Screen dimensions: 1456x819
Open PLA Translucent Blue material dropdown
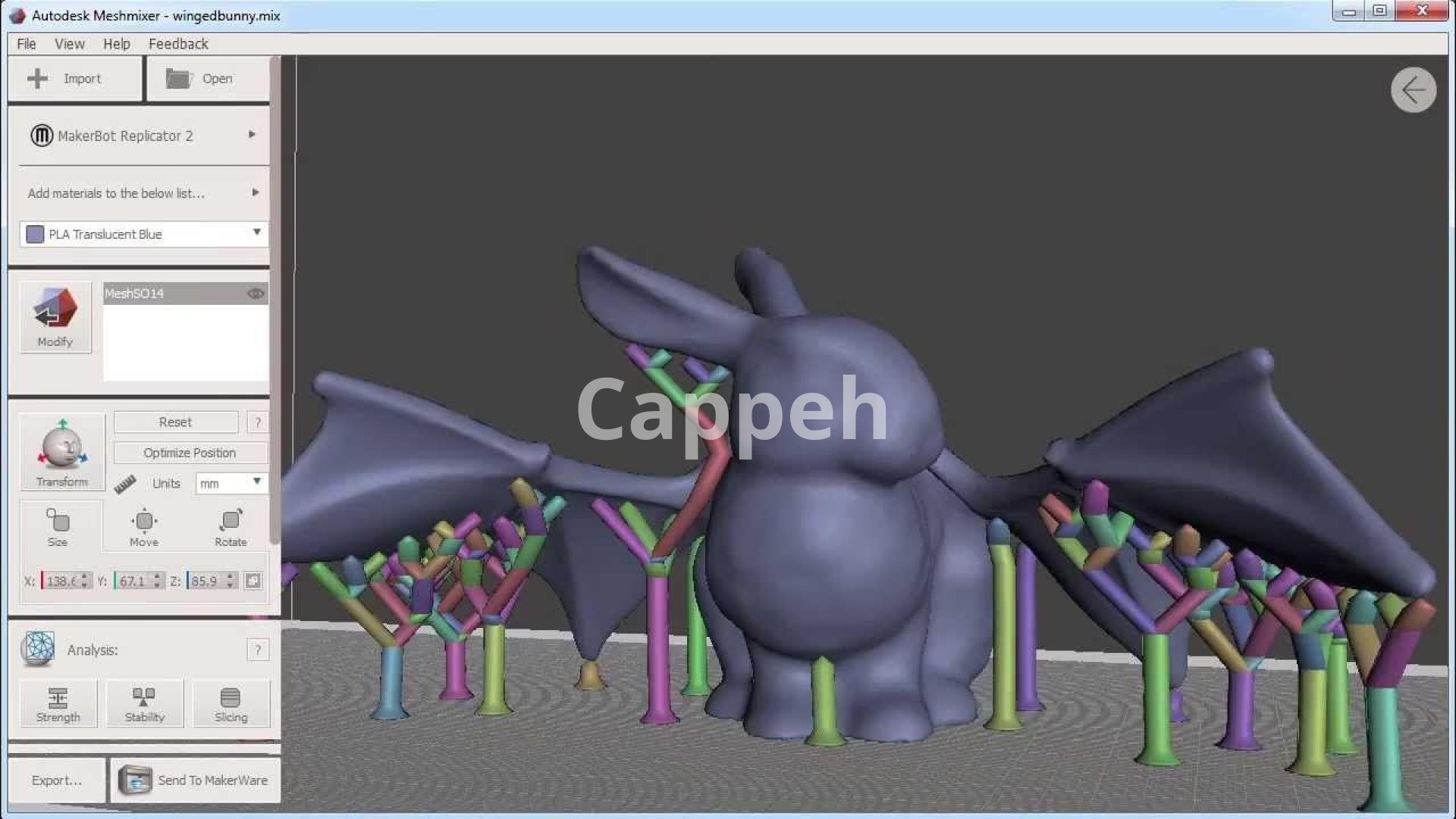pyautogui.click(x=256, y=233)
